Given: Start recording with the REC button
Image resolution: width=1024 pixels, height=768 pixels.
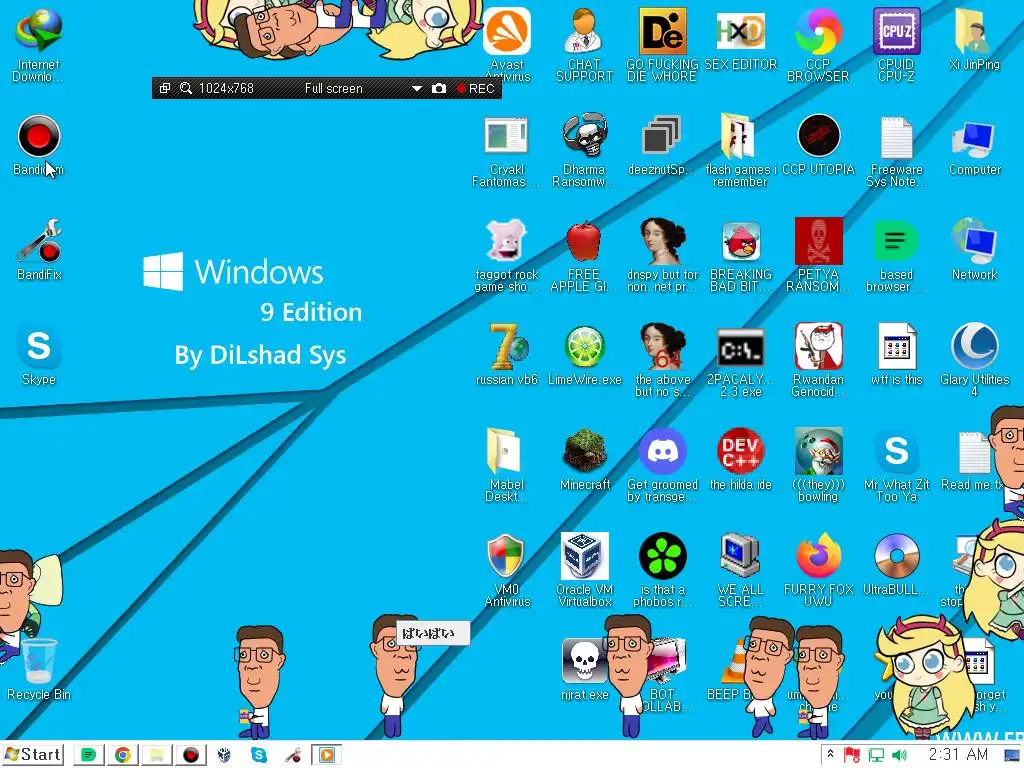Looking at the screenshot, I should (x=475, y=88).
